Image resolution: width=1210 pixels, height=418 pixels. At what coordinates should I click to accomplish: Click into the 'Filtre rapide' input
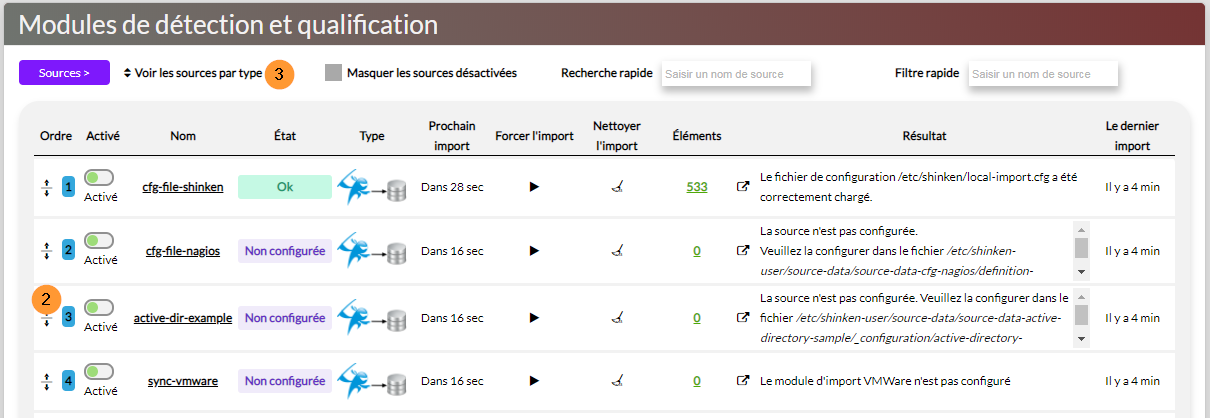(1042, 74)
